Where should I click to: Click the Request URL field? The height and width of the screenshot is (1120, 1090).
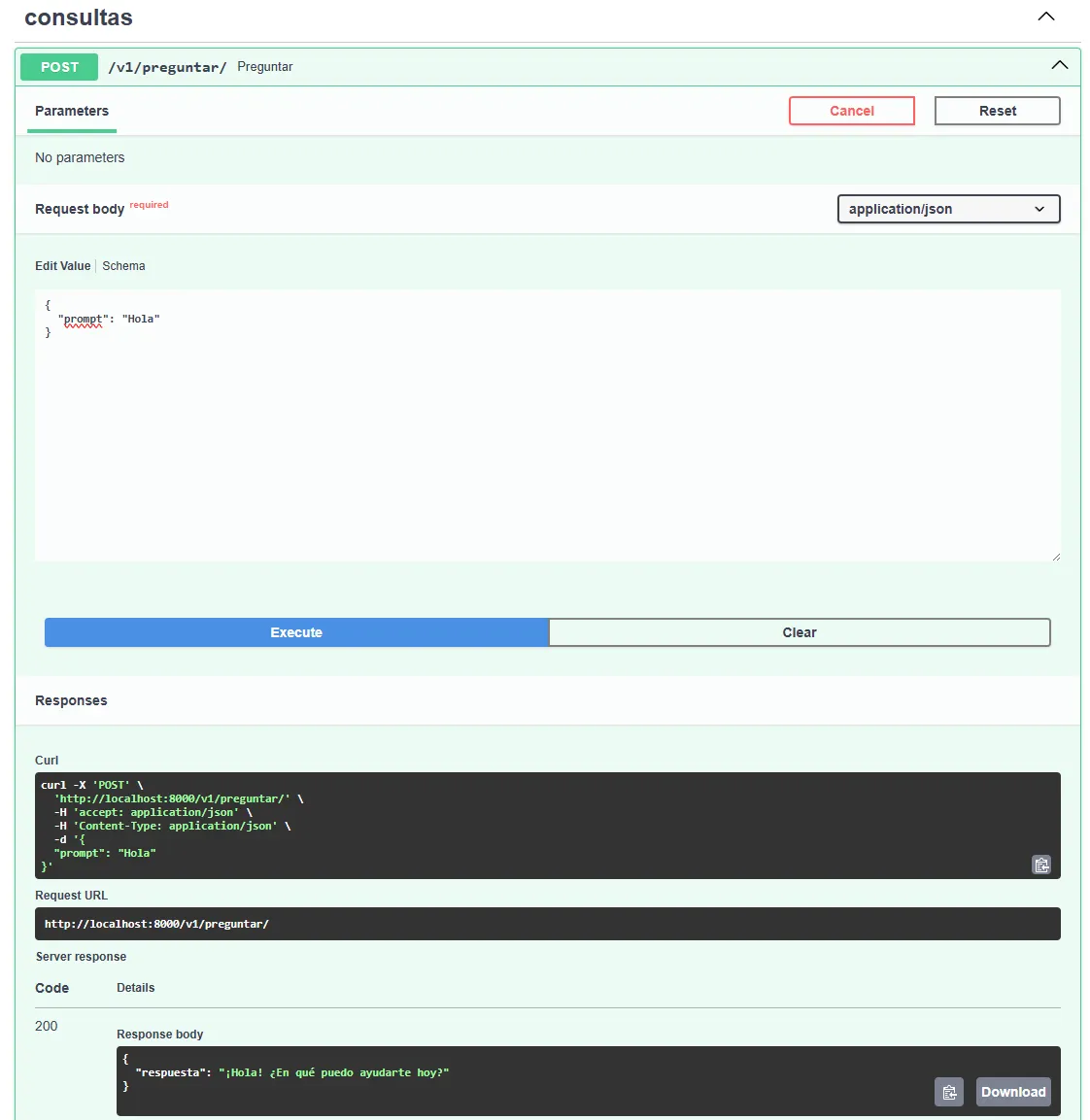point(547,923)
